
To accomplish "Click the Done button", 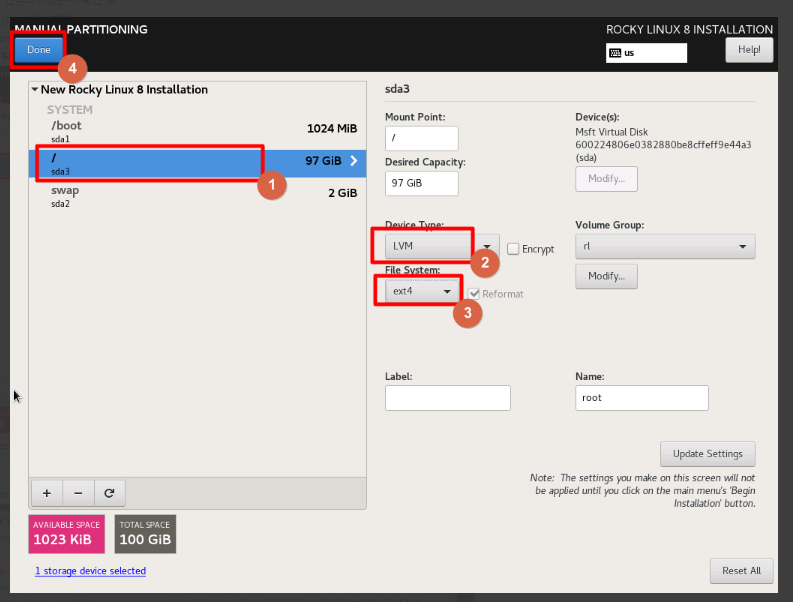I will pyautogui.click(x=38, y=50).
